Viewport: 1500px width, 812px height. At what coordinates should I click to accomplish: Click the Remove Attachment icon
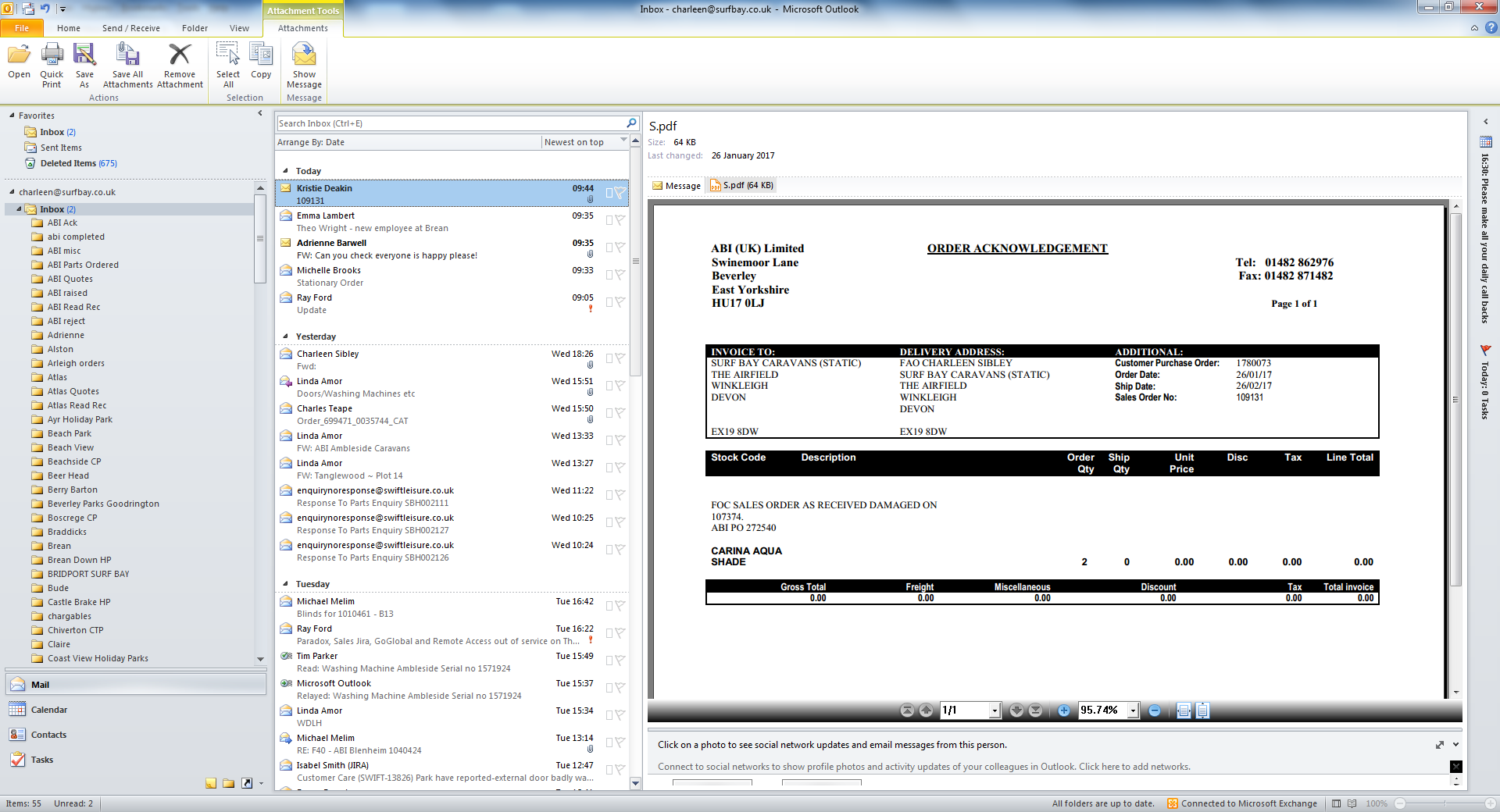(x=180, y=55)
